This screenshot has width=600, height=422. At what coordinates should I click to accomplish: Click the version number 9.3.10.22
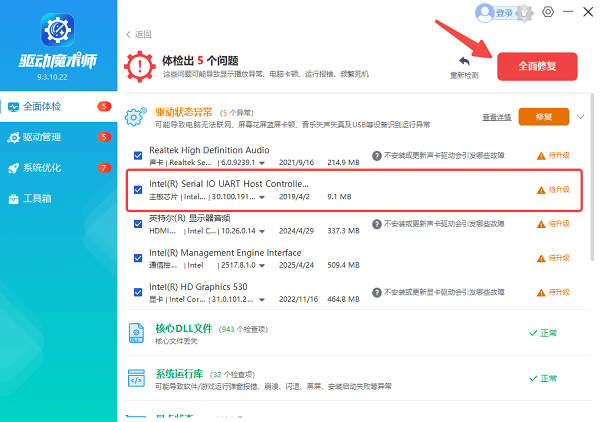click(52, 77)
